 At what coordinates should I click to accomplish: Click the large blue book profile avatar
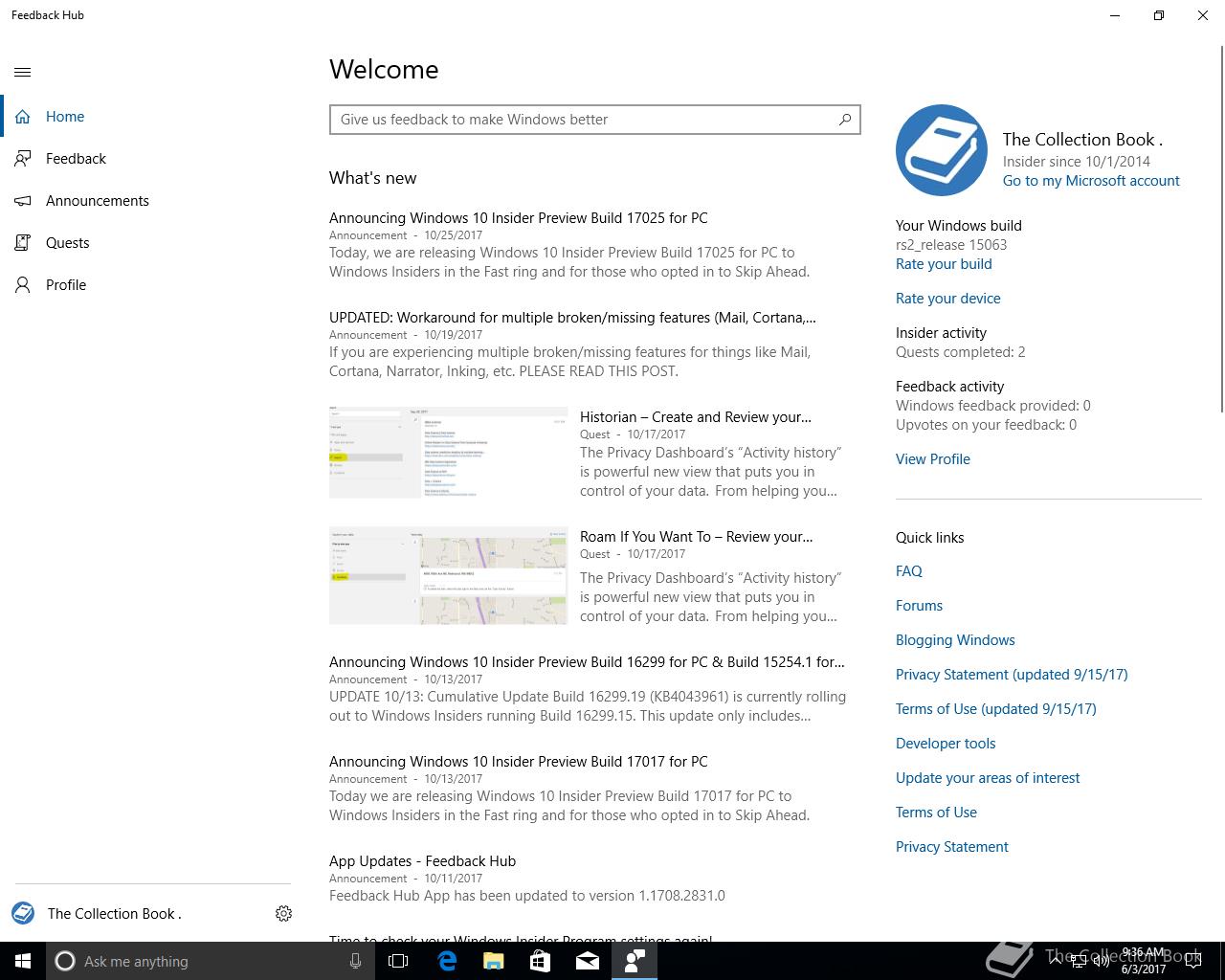pos(942,150)
